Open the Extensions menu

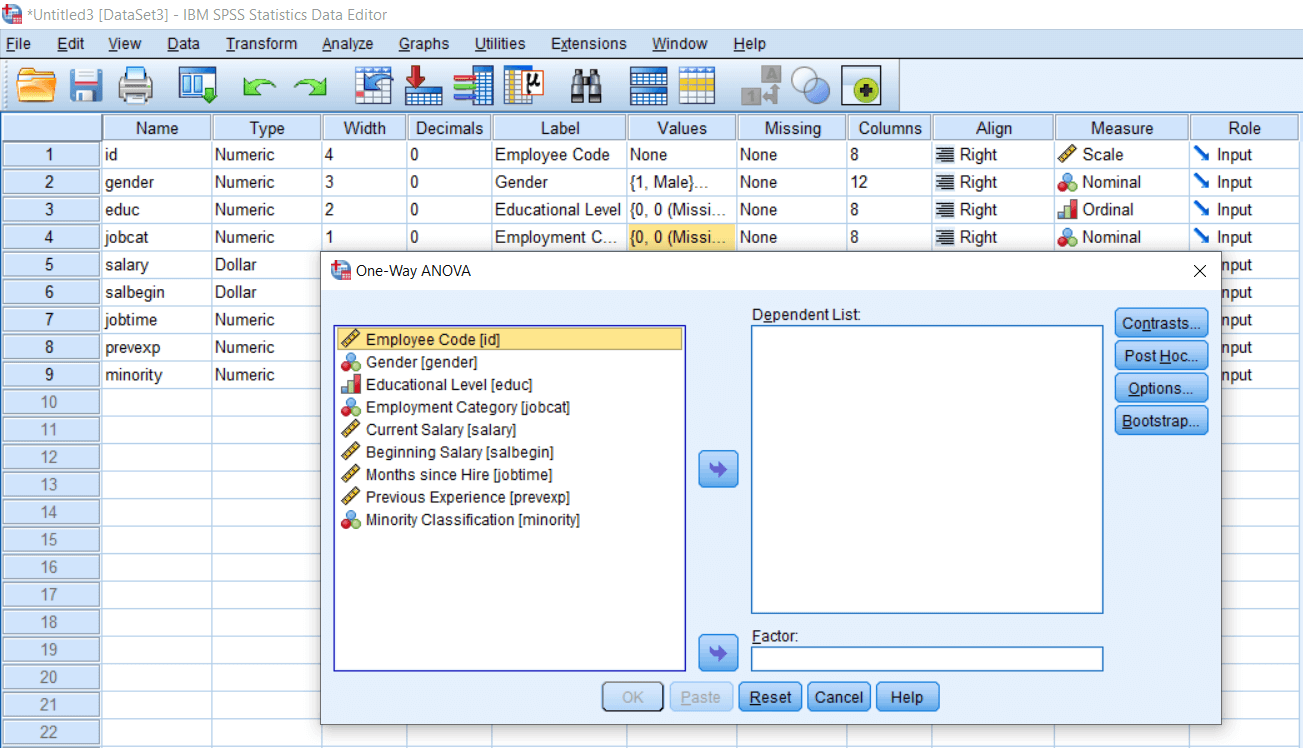click(589, 44)
